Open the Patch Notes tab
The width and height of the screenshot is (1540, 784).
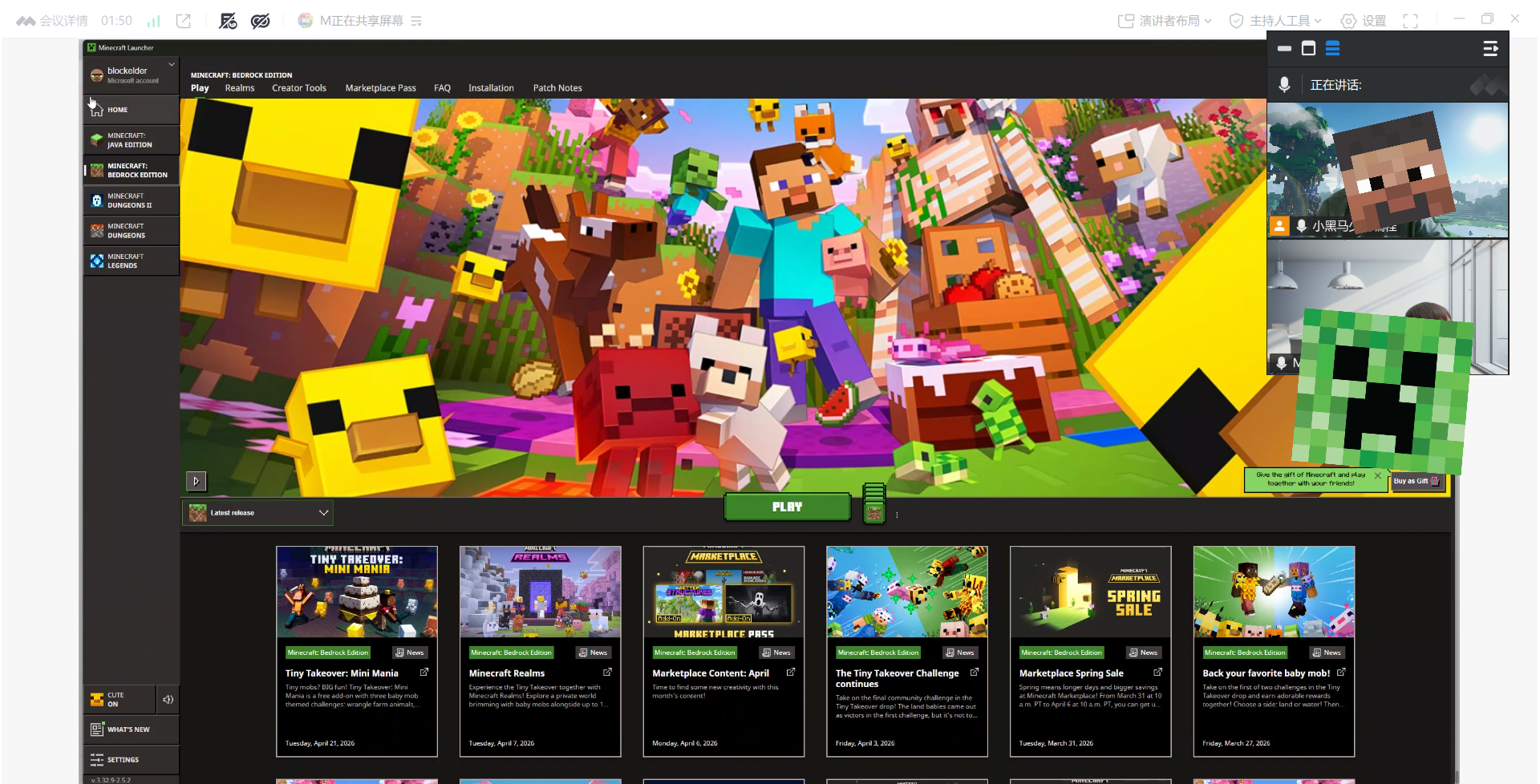[557, 88]
